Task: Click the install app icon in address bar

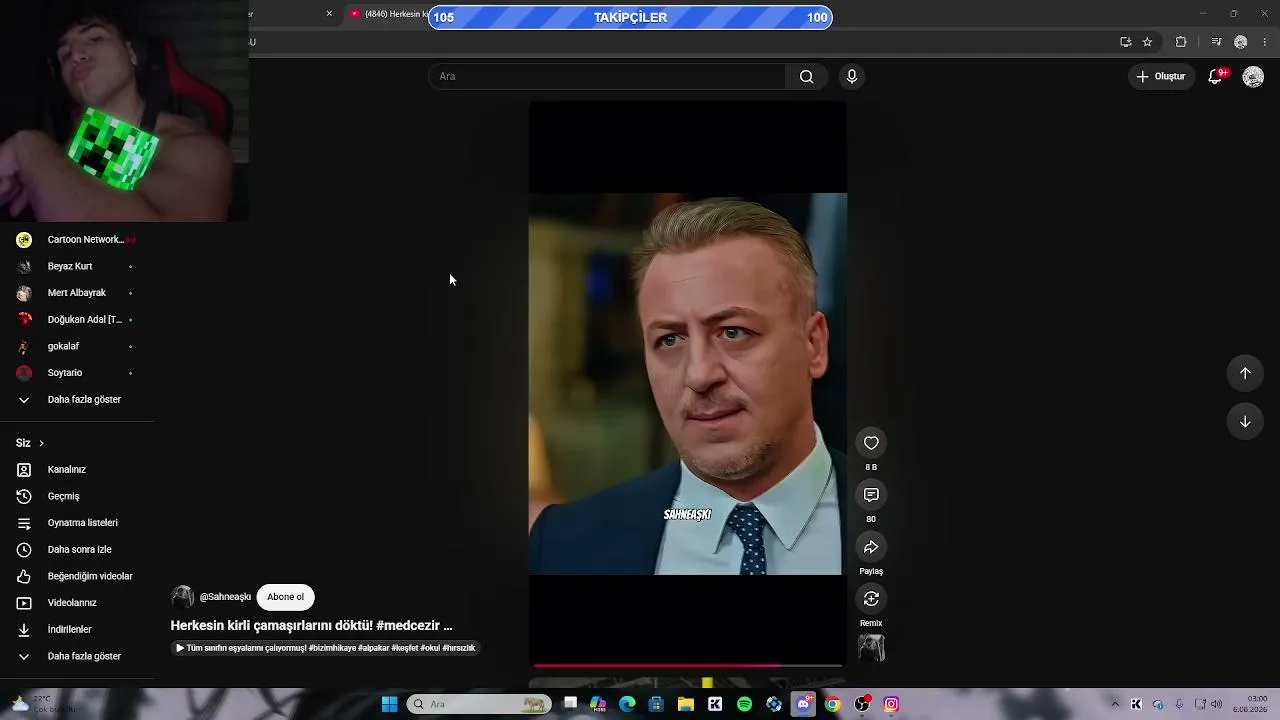Action: point(1125,42)
